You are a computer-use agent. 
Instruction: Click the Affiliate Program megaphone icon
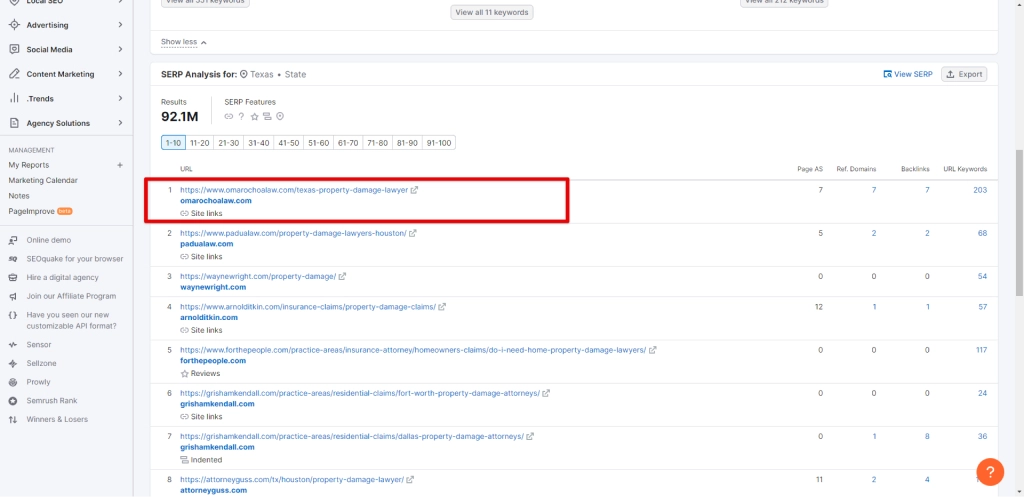pos(13,296)
